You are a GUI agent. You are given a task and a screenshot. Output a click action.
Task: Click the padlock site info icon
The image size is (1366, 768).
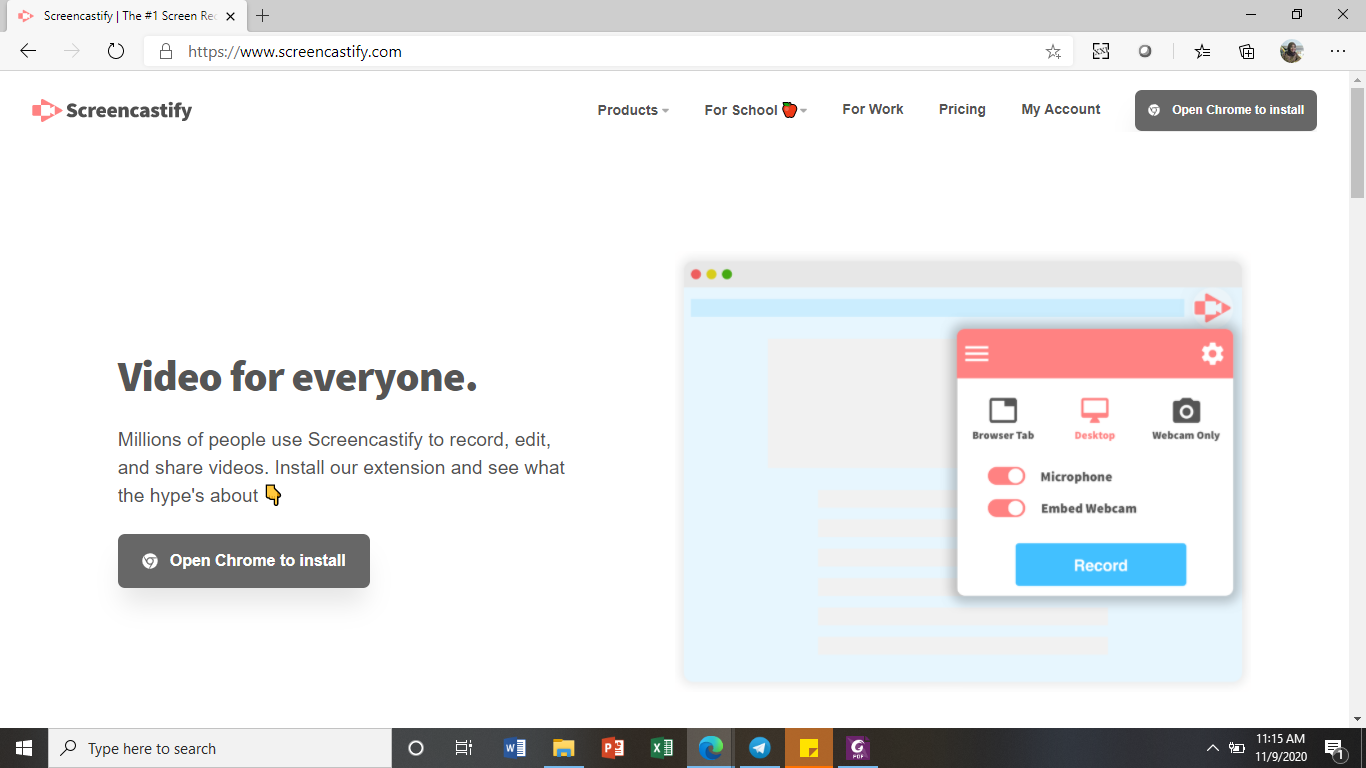[x=166, y=52]
